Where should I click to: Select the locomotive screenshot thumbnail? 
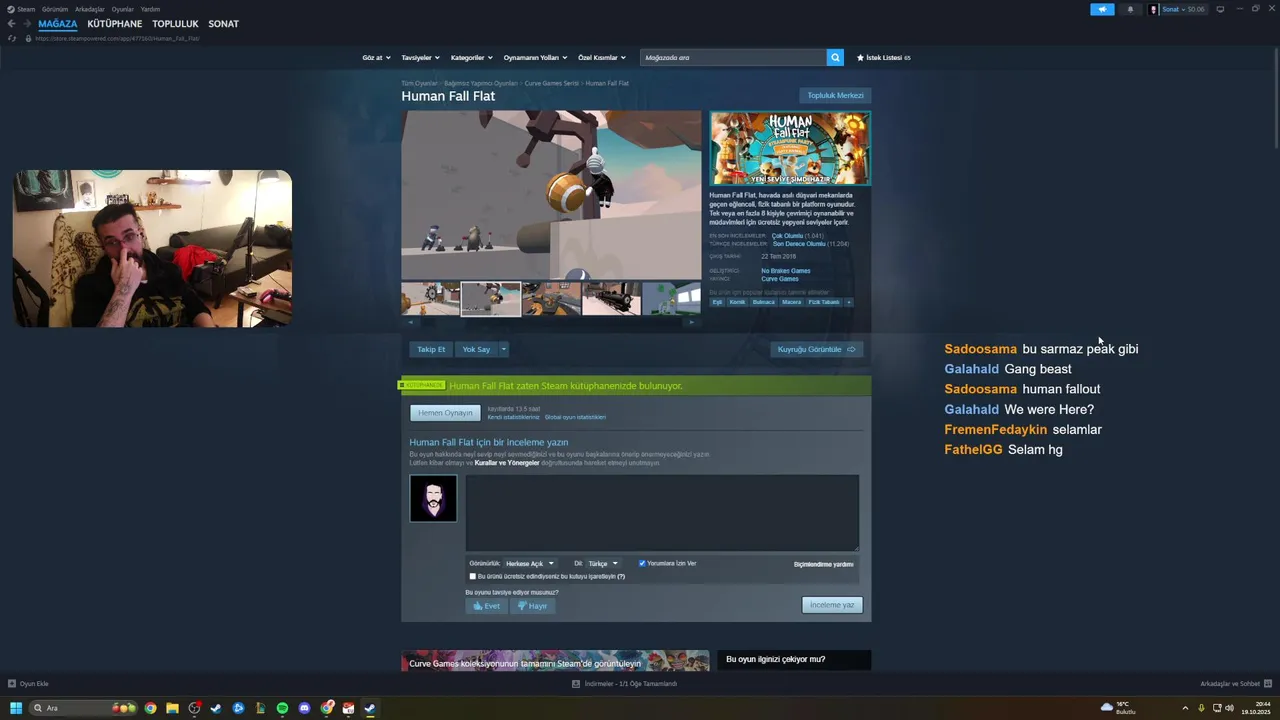point(611,299)
